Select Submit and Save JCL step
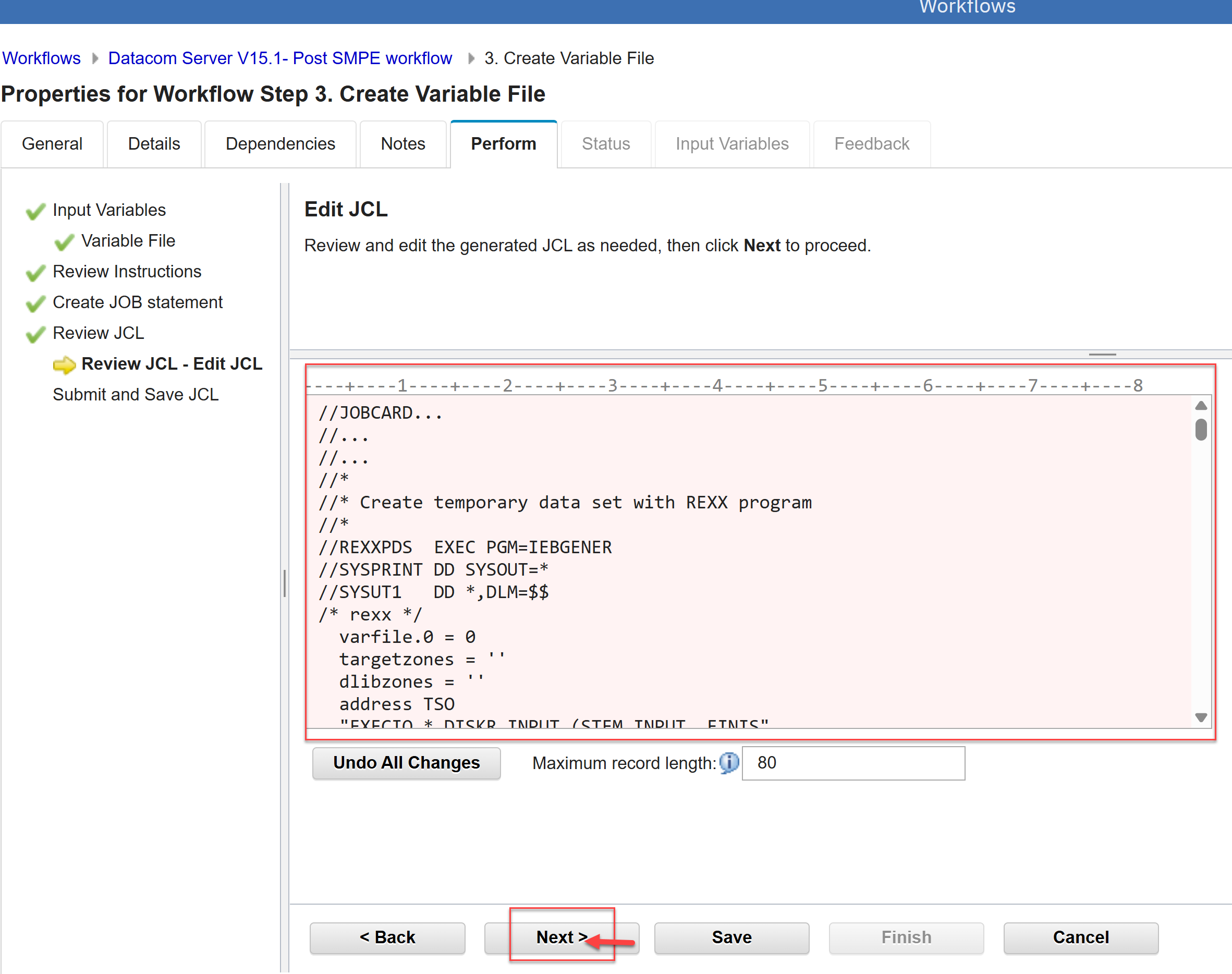 pos(136,395)
